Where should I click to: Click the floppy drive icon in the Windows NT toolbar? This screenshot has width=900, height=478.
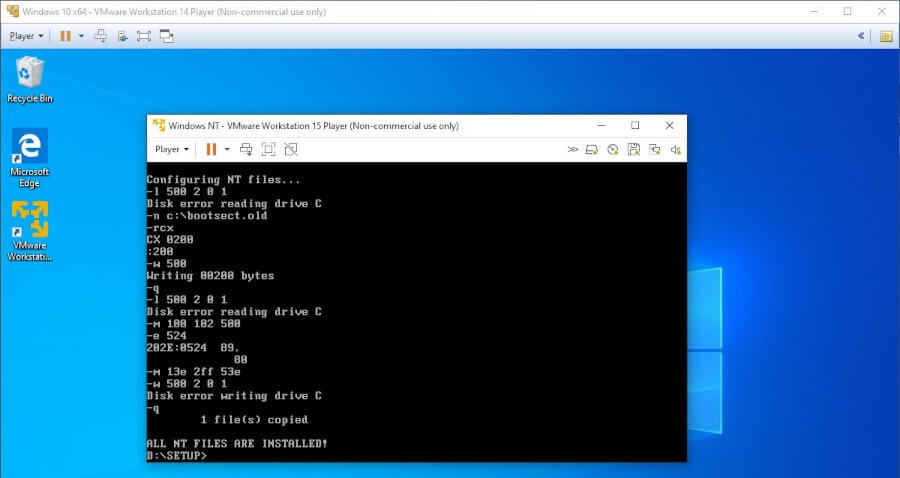(634, 150)
